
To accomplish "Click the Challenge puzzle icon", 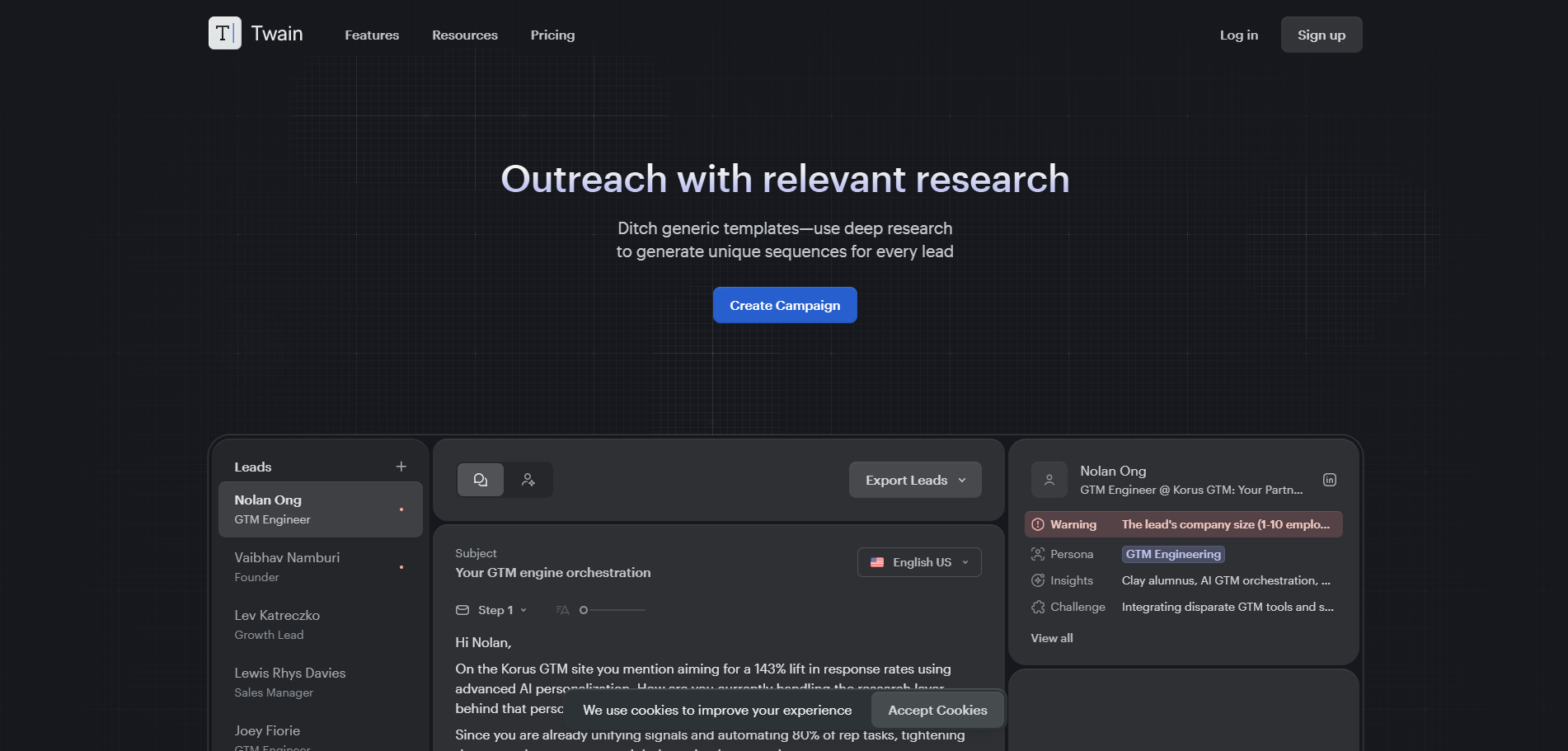I will [x=1038, y=607].
